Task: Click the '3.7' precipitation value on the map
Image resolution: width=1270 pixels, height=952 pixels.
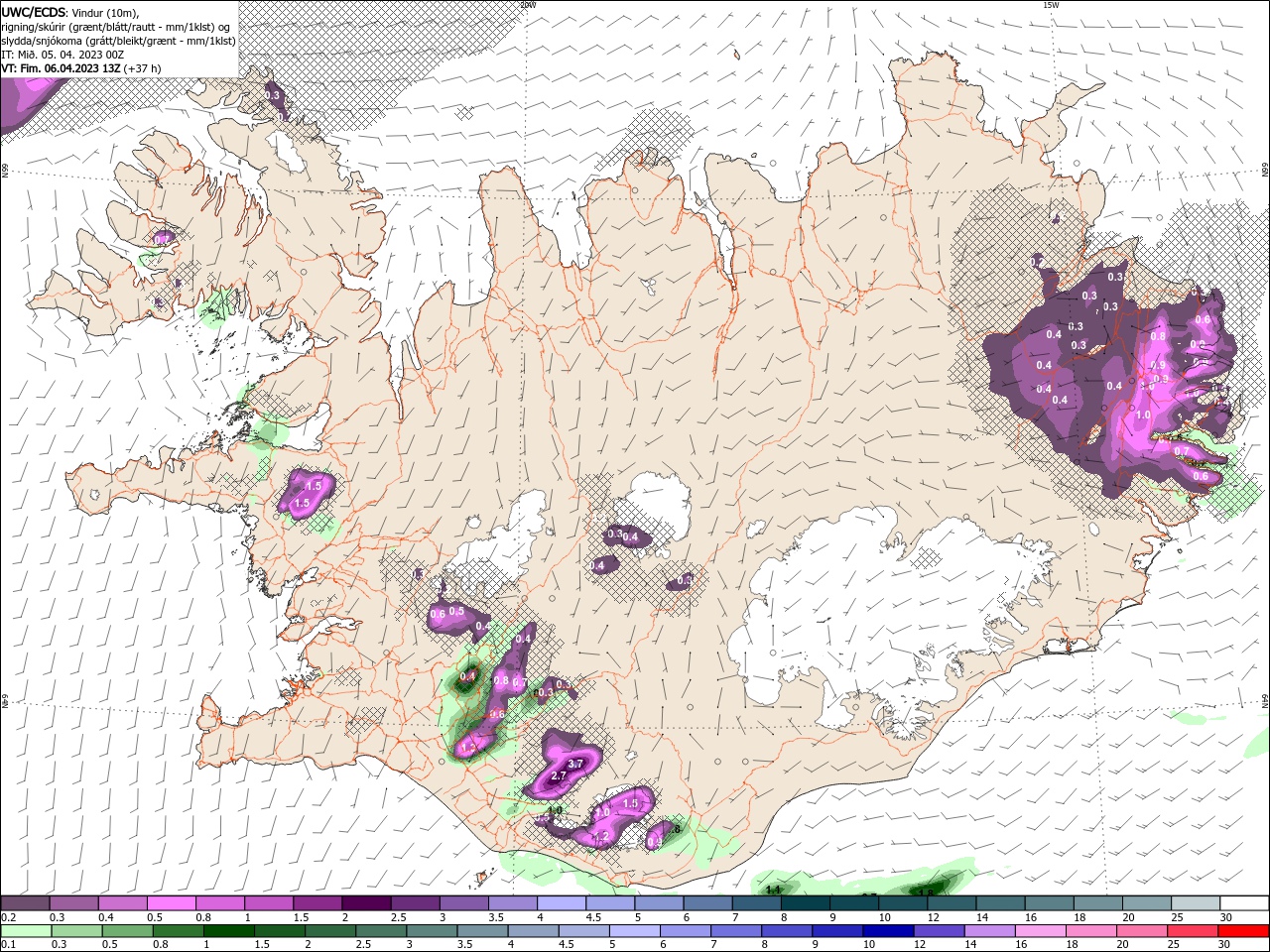Action: [574, 763]
